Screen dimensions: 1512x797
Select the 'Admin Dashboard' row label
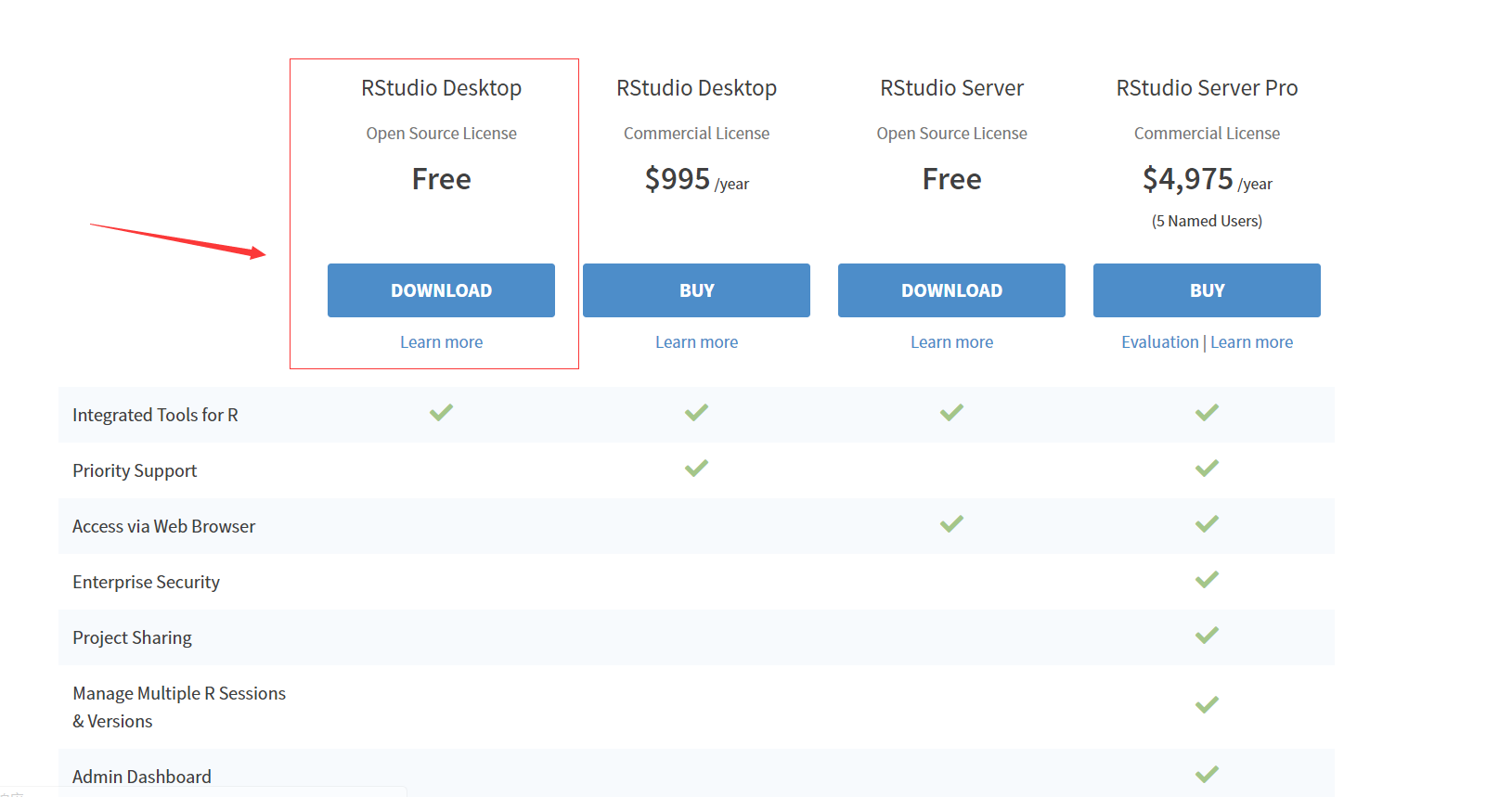point(142,777)
